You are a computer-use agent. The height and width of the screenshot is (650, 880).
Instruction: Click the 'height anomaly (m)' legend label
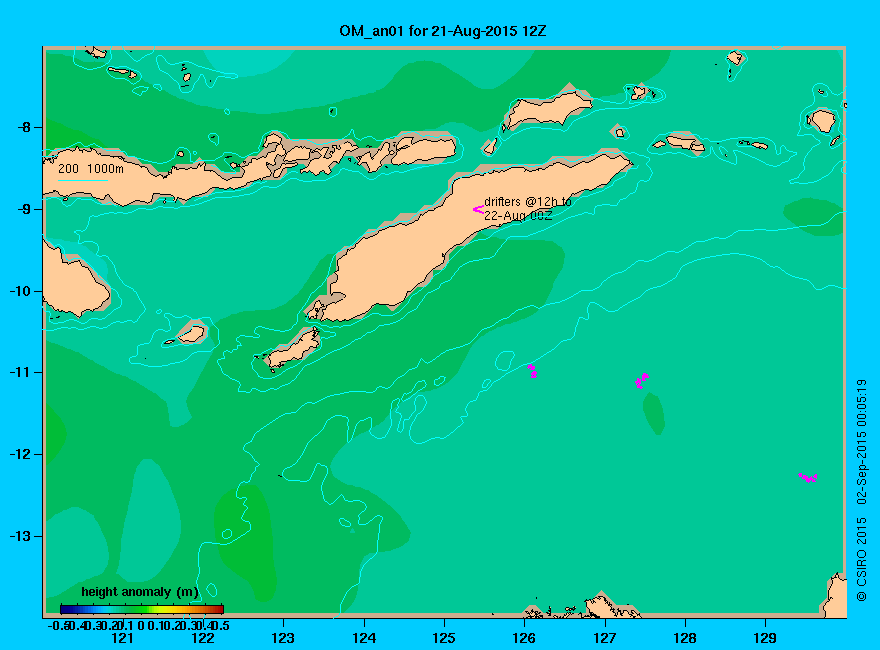pyautogui.click(x=140, y=592)
